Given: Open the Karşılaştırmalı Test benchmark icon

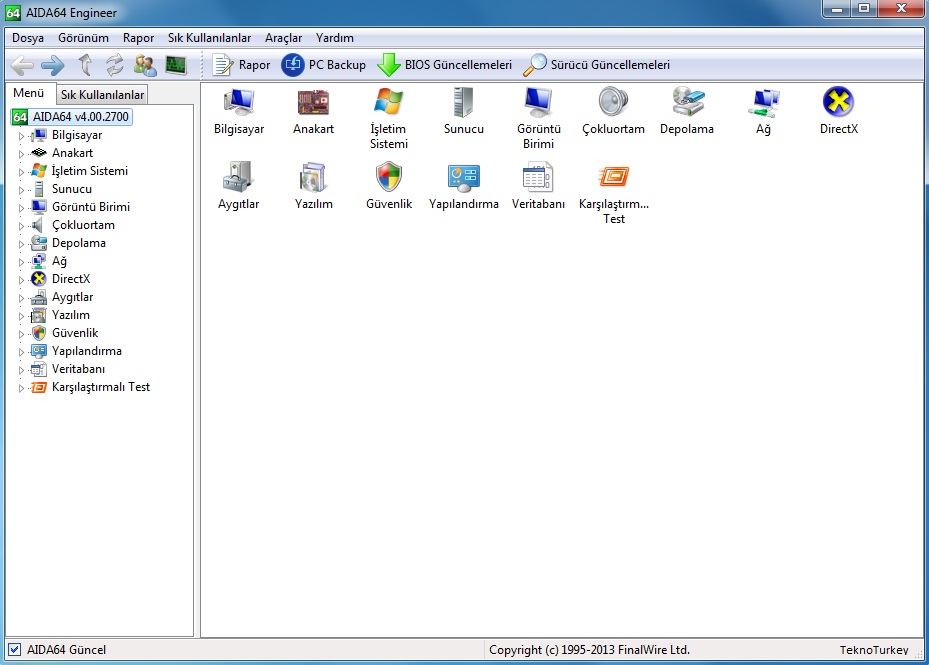Looking at the screenshot, I should [x=613, y=178].
